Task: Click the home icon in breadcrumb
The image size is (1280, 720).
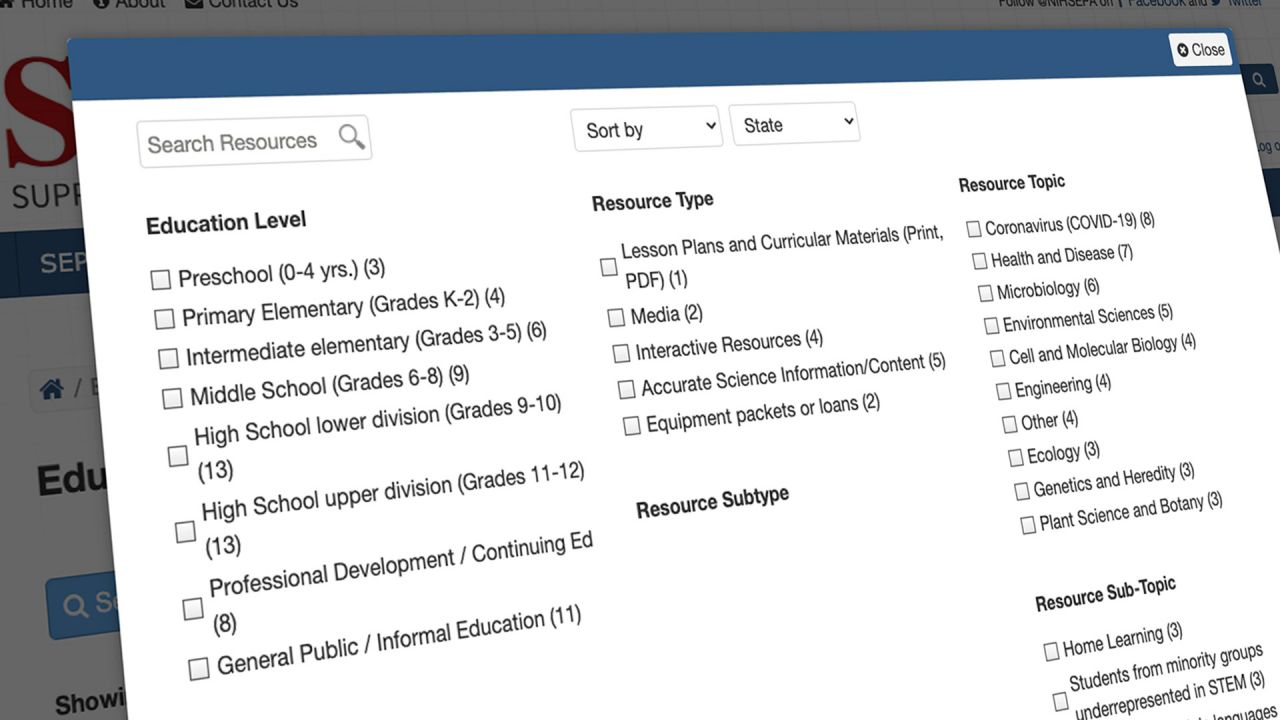Action: (51, 389)
